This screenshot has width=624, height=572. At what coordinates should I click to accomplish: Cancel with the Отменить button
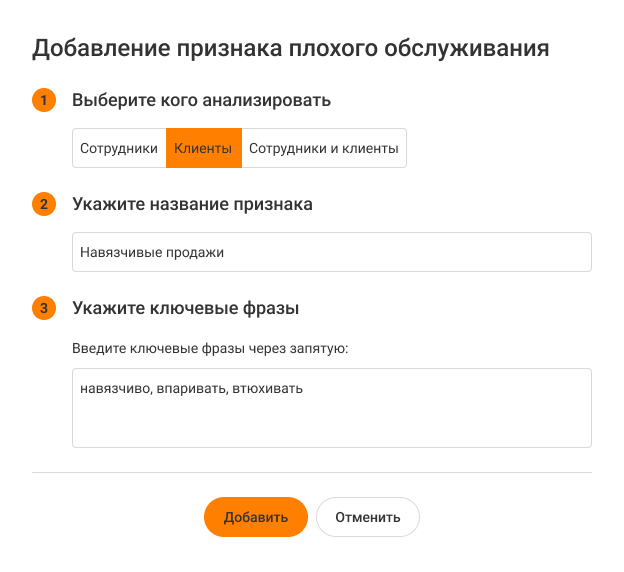[368, 517]
